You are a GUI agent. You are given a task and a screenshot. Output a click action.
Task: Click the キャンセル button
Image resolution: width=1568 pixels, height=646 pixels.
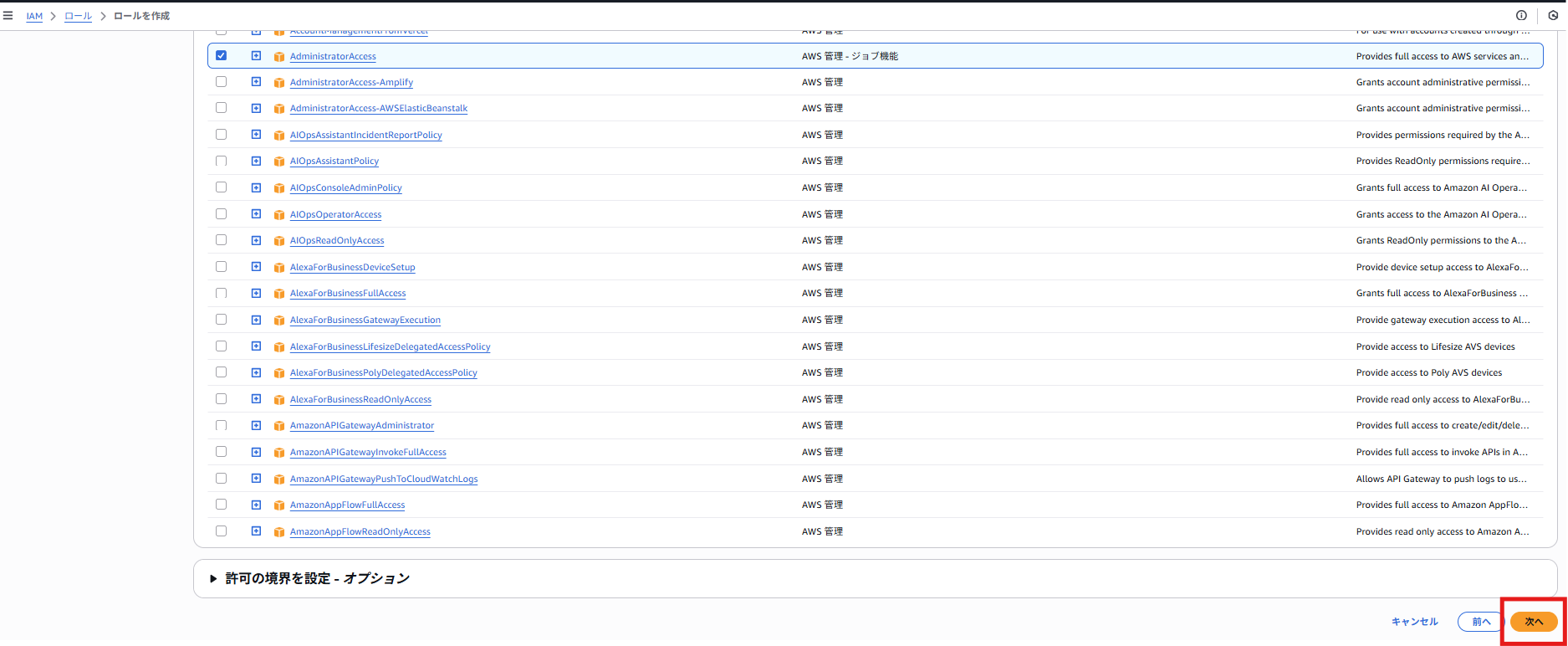(1415, 622)
